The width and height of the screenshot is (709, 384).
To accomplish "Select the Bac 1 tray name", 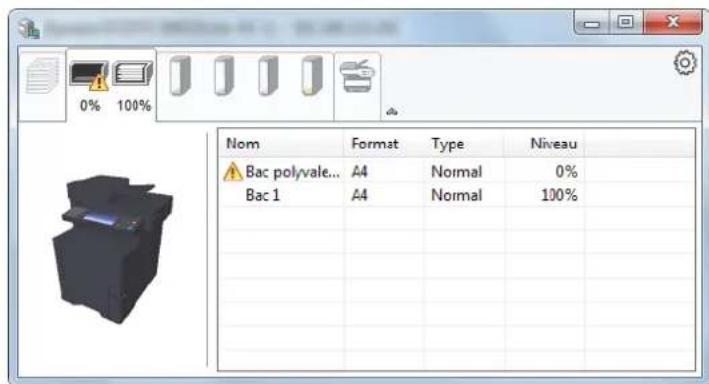I will coord(262,195).
